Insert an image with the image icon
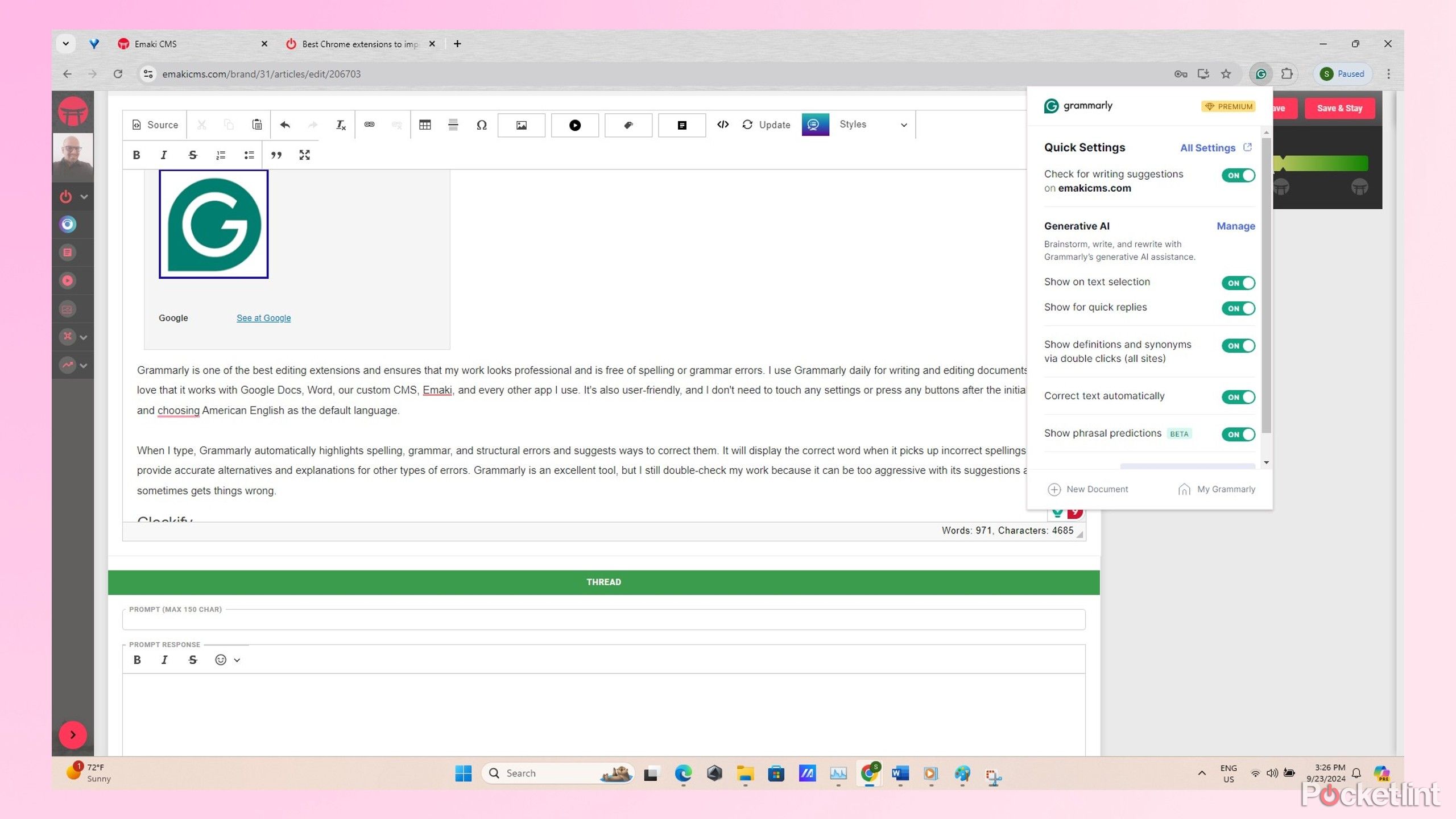Viewport: 1456px width, 819px height. 521,125
